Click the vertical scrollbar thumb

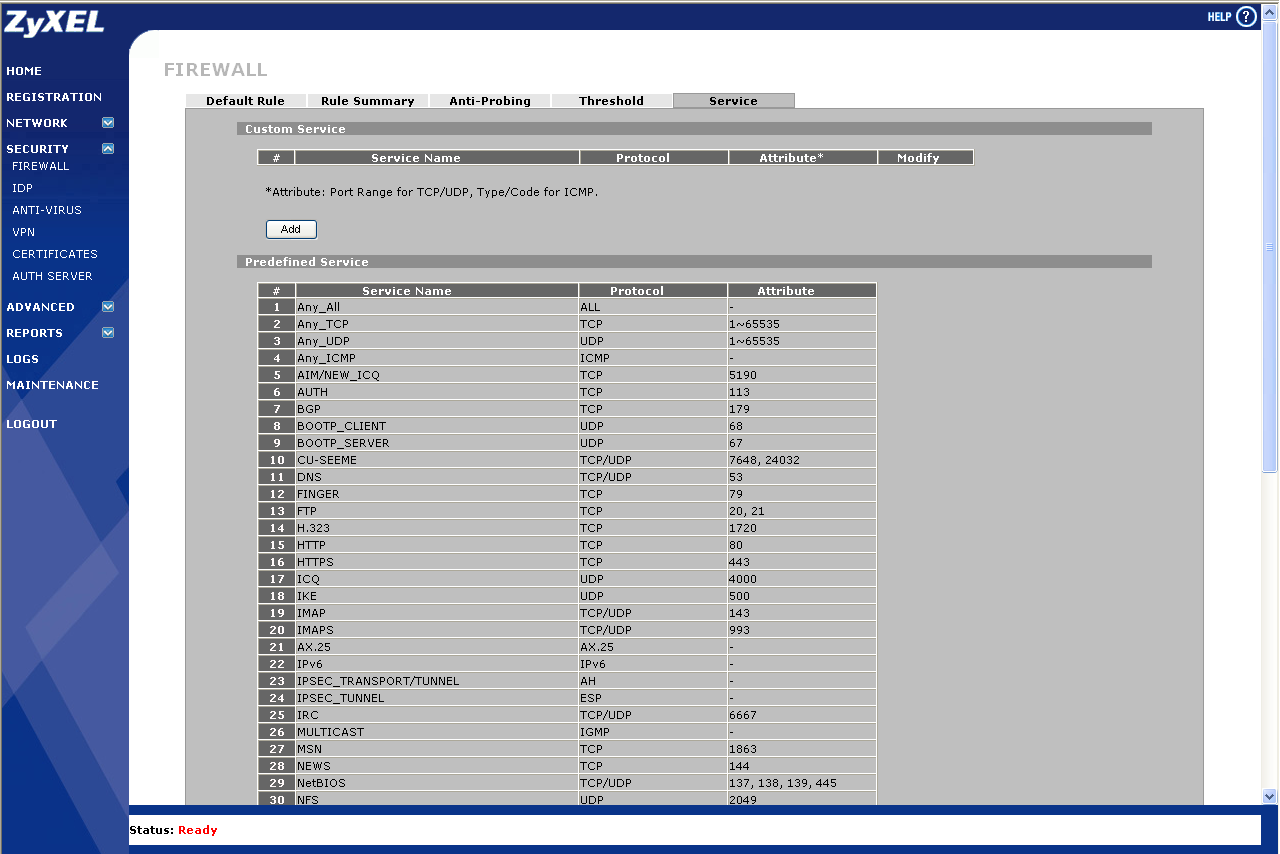coord(1270,248)
